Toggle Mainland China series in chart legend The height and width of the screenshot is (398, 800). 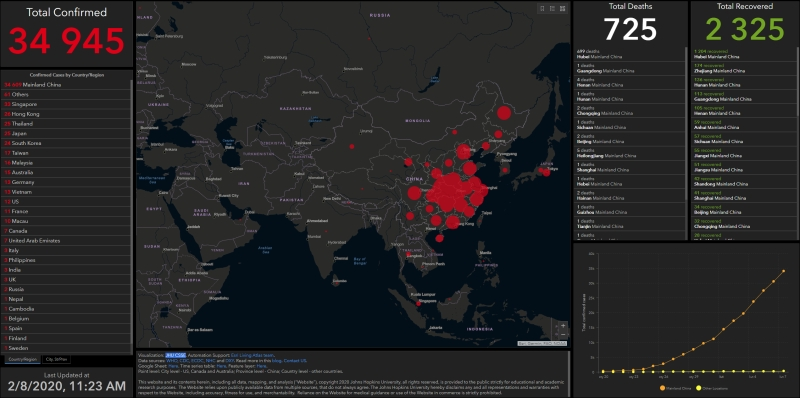pyautogui.click(x=677, y=389)
